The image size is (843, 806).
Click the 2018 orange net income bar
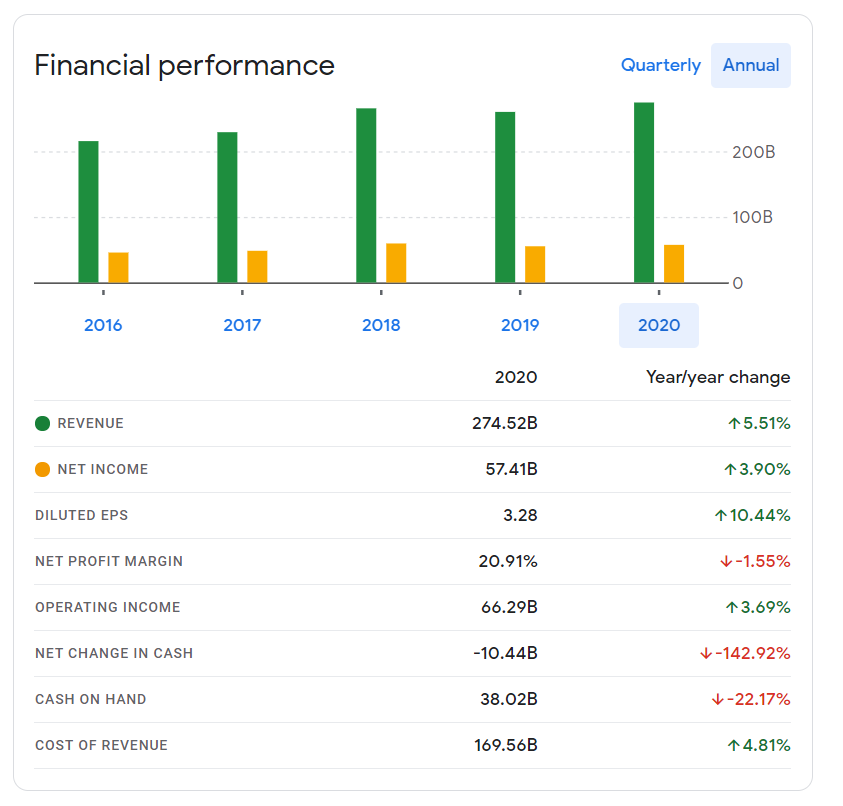coord(396,263)
